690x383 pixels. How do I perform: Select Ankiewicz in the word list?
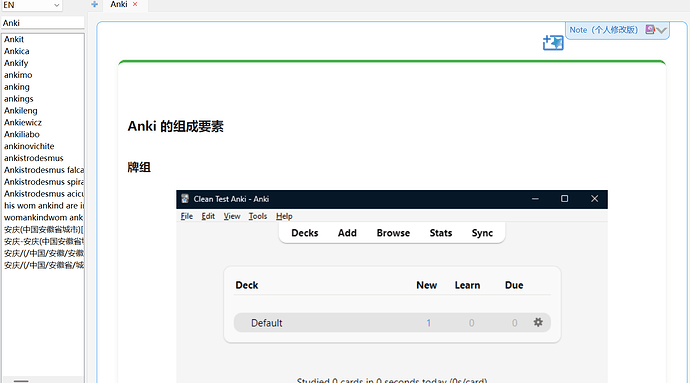coord(23,122)
